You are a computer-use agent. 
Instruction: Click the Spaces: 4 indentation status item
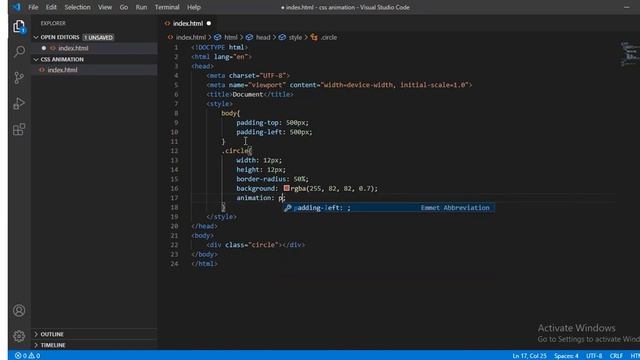(x=566, y=356)
